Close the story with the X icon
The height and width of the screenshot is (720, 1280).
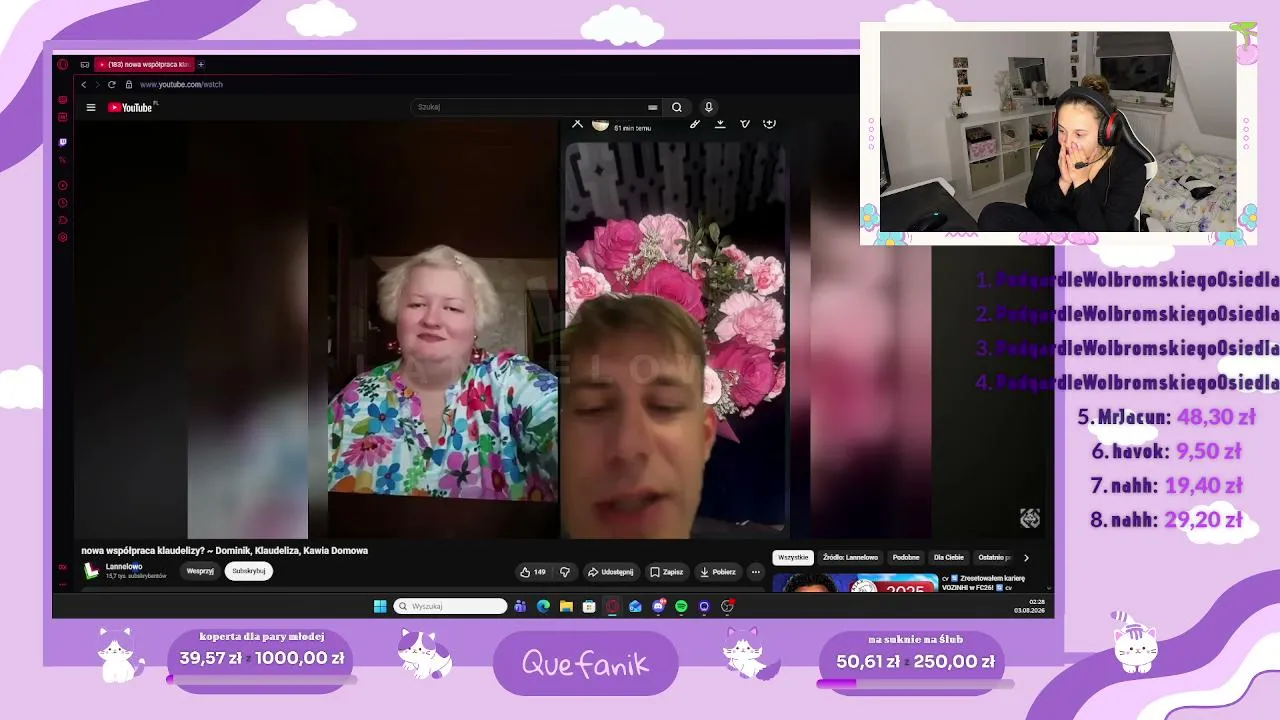click(x=577, y=124)
